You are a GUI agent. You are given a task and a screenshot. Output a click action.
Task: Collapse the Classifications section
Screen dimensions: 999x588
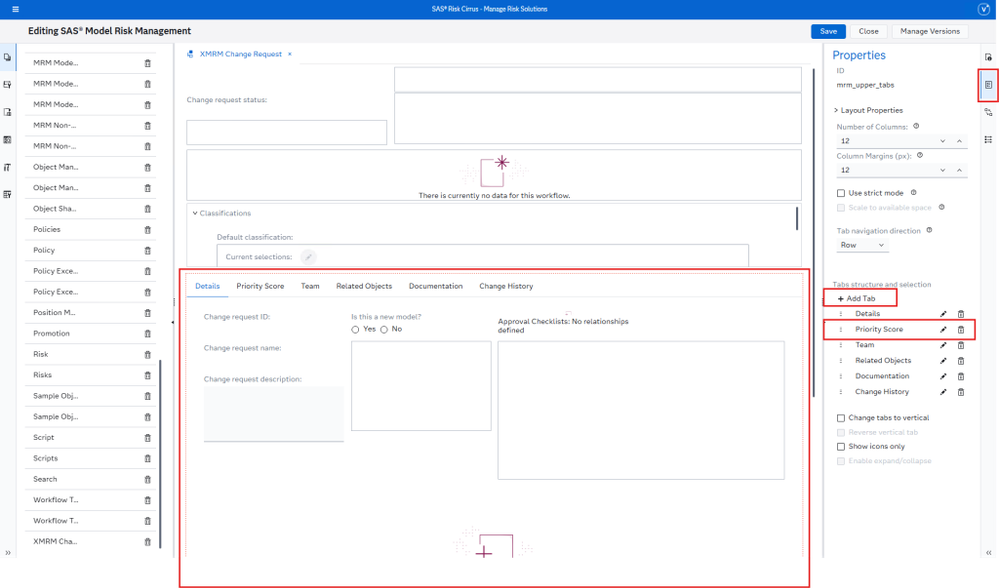tap(195, 213)
